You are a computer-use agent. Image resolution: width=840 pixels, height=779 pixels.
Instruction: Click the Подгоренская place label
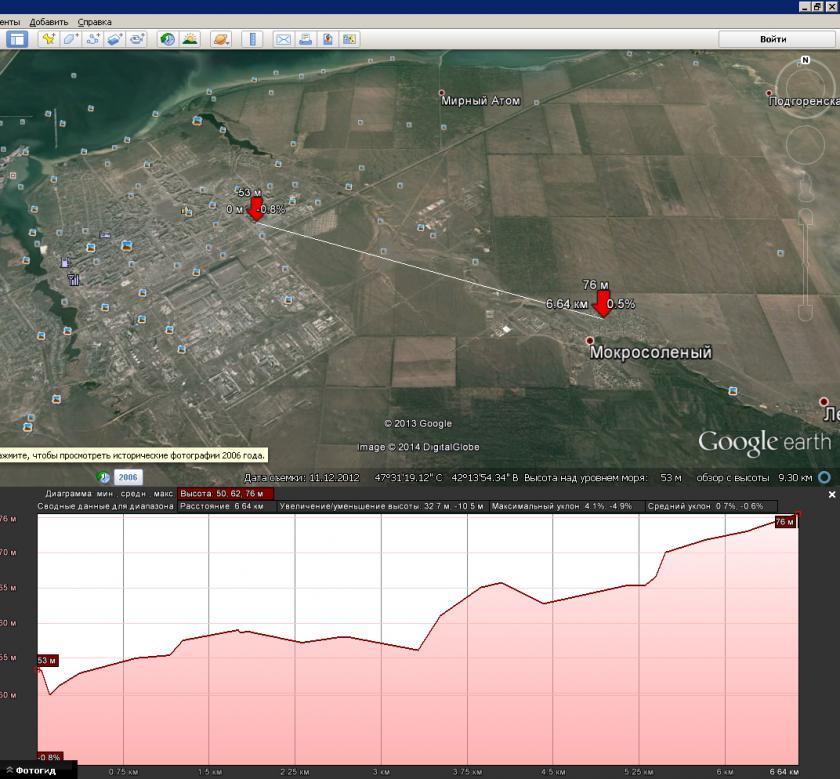[804, 101]
